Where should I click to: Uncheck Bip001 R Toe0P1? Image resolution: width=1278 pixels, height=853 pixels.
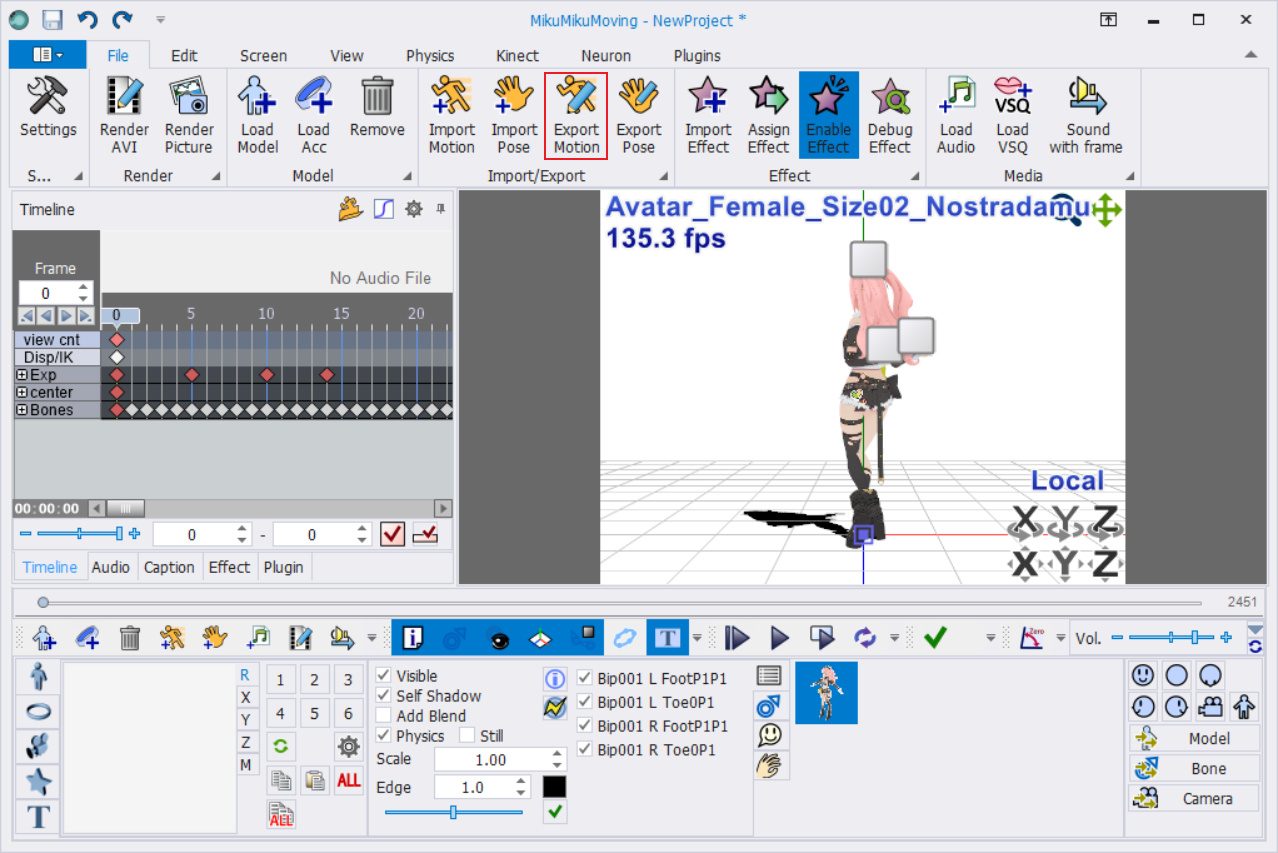click(x=585, y=750)
